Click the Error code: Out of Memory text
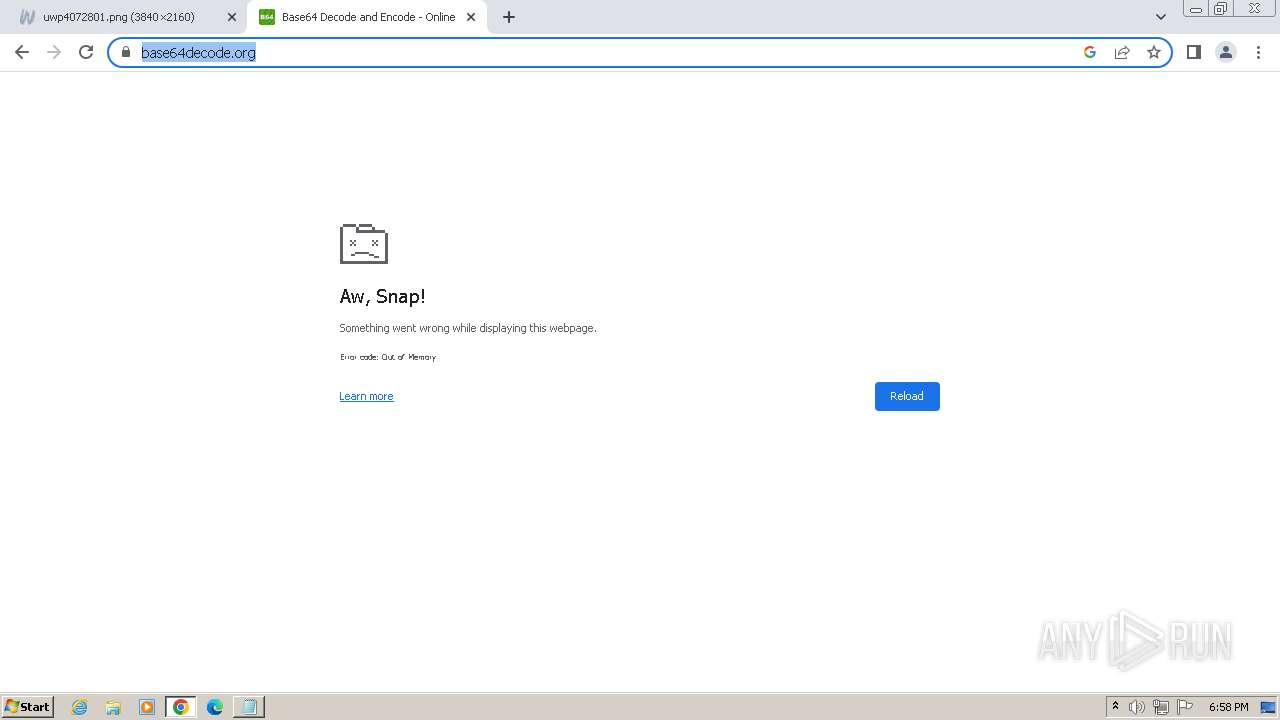Viewport: 1280px width, 720px height. 388,357
